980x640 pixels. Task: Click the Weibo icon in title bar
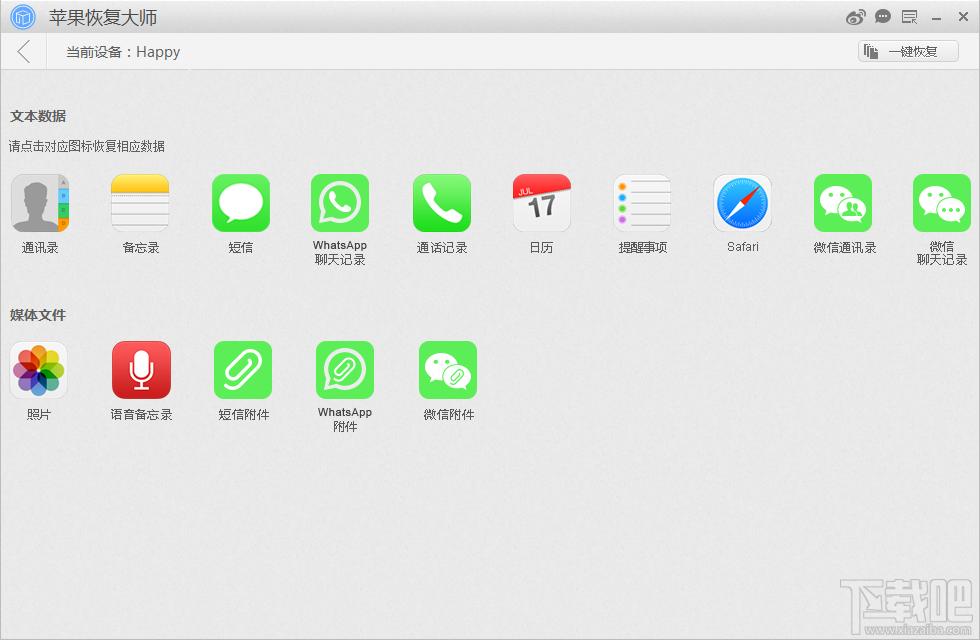point(855,17)
